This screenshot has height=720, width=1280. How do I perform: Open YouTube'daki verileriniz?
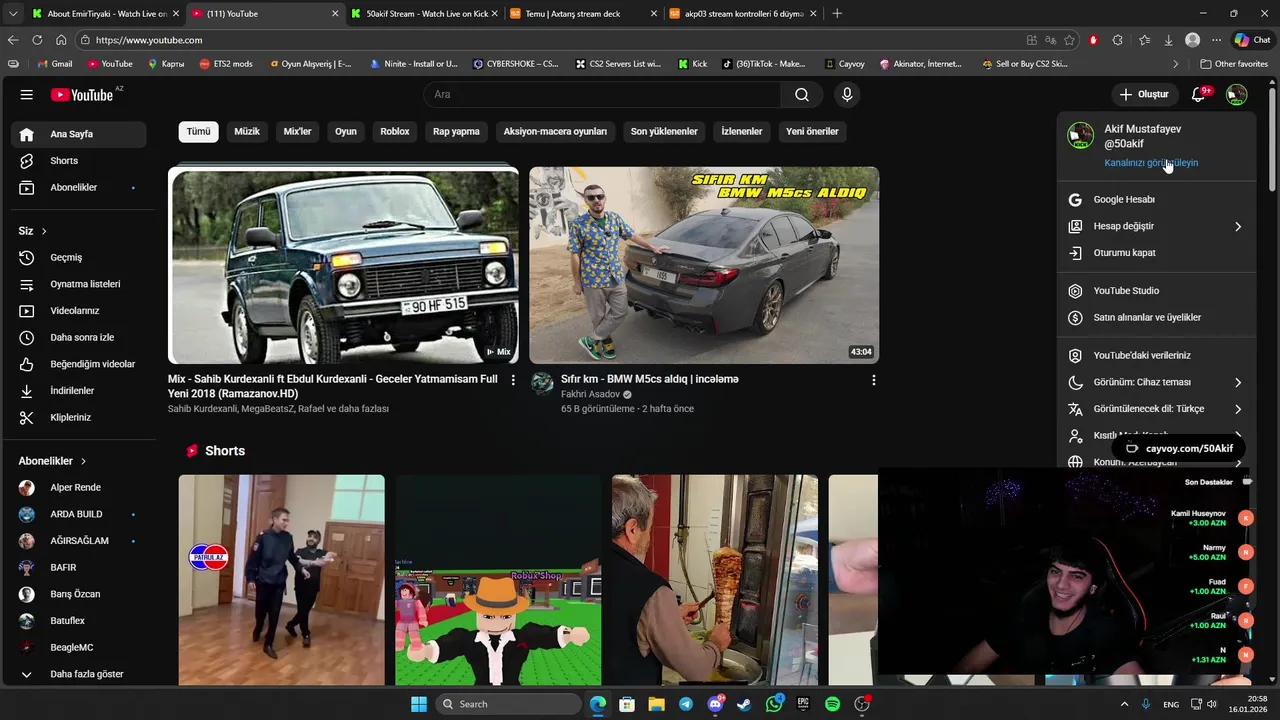[1156, 355]
